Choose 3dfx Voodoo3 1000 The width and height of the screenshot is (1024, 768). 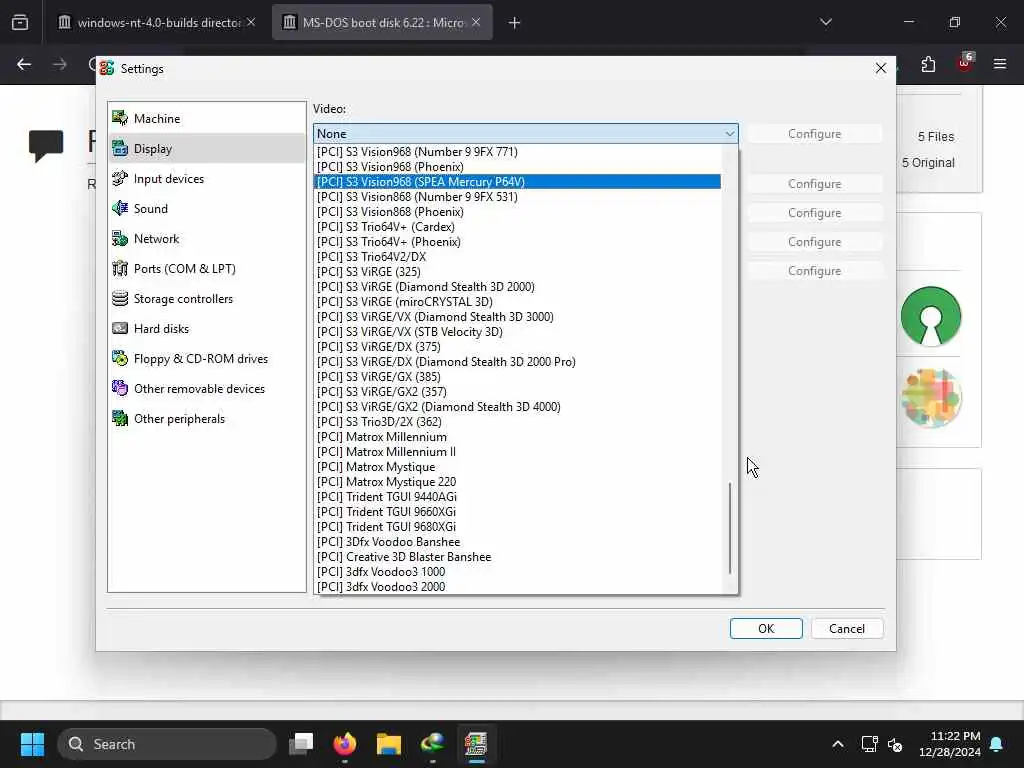tap(517, 572)
